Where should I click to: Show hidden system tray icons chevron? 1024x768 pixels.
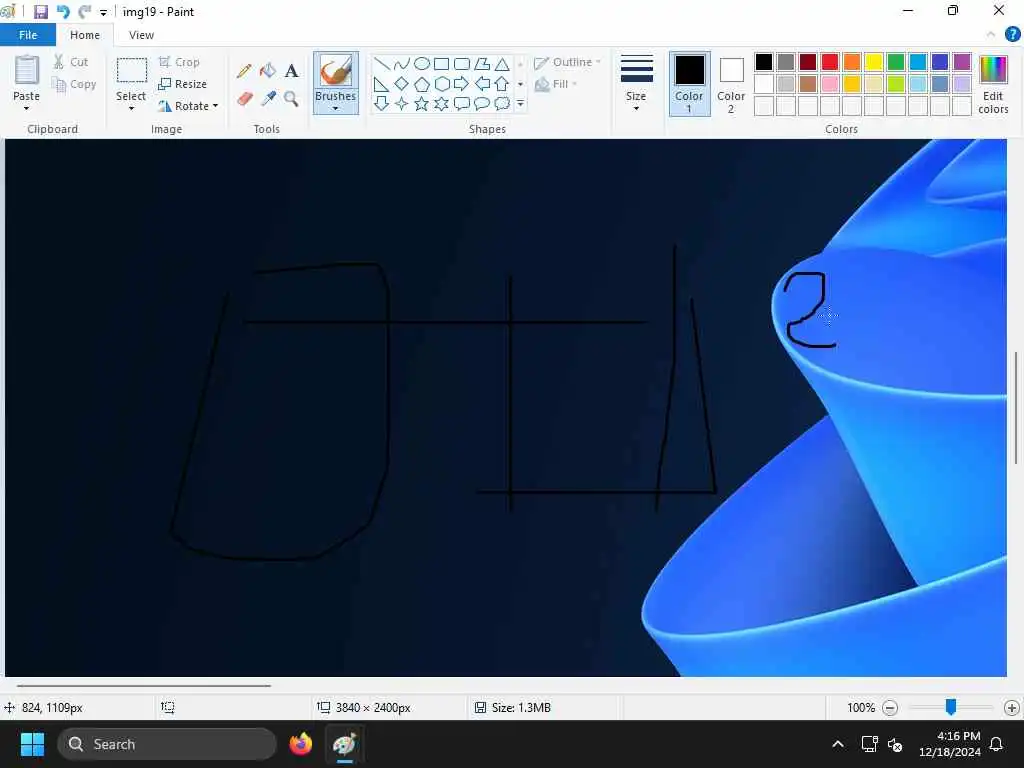click(x=838, y=744)
